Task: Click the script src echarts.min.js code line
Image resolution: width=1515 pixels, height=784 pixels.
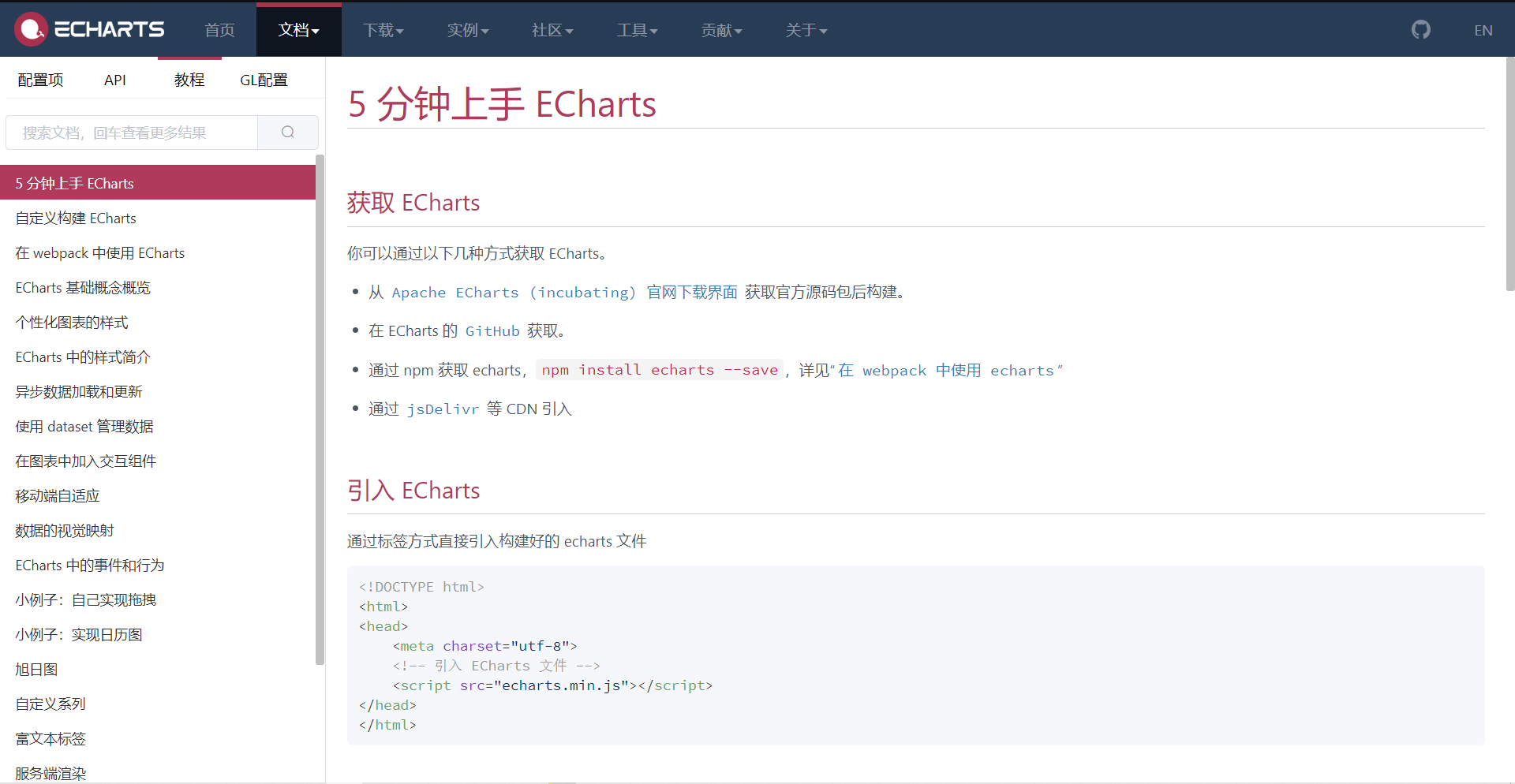Action: click(x=552, y=685)
